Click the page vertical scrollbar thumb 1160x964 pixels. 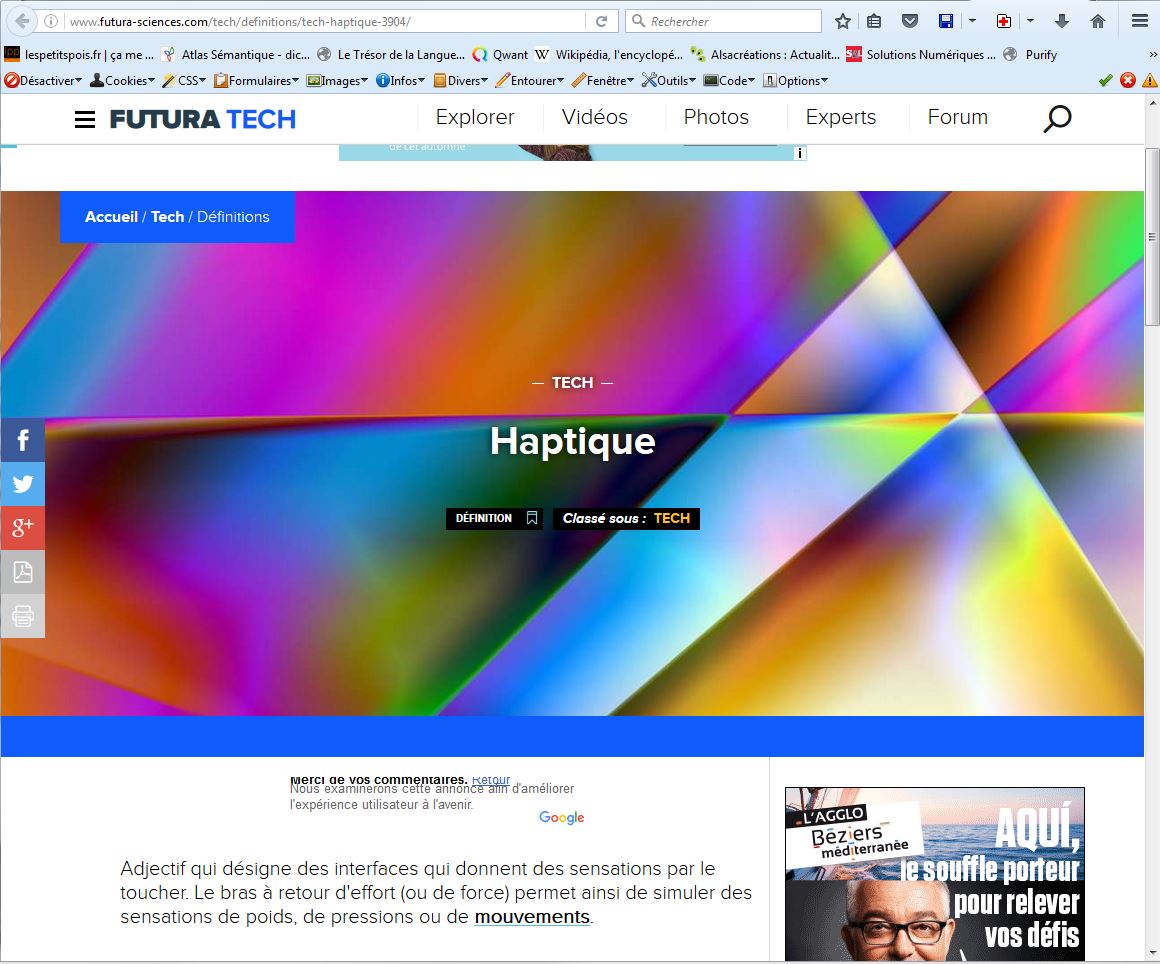coord(1152,237)
